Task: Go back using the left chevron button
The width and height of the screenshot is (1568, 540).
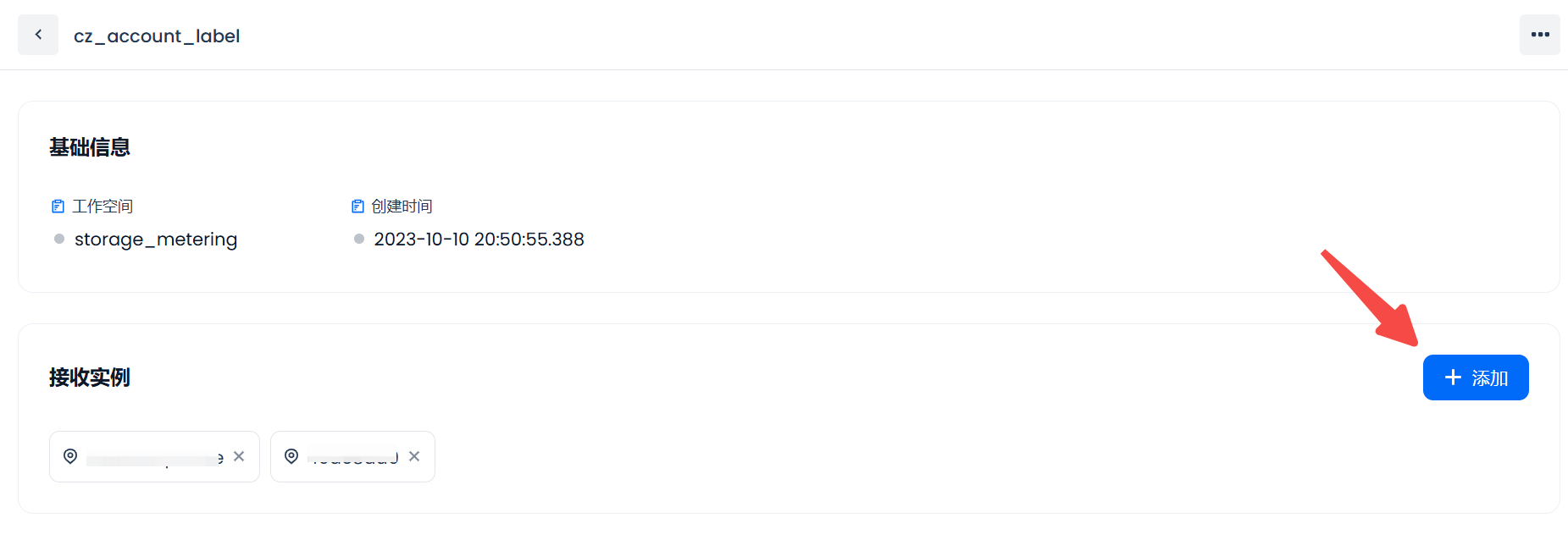Action: 38,35
